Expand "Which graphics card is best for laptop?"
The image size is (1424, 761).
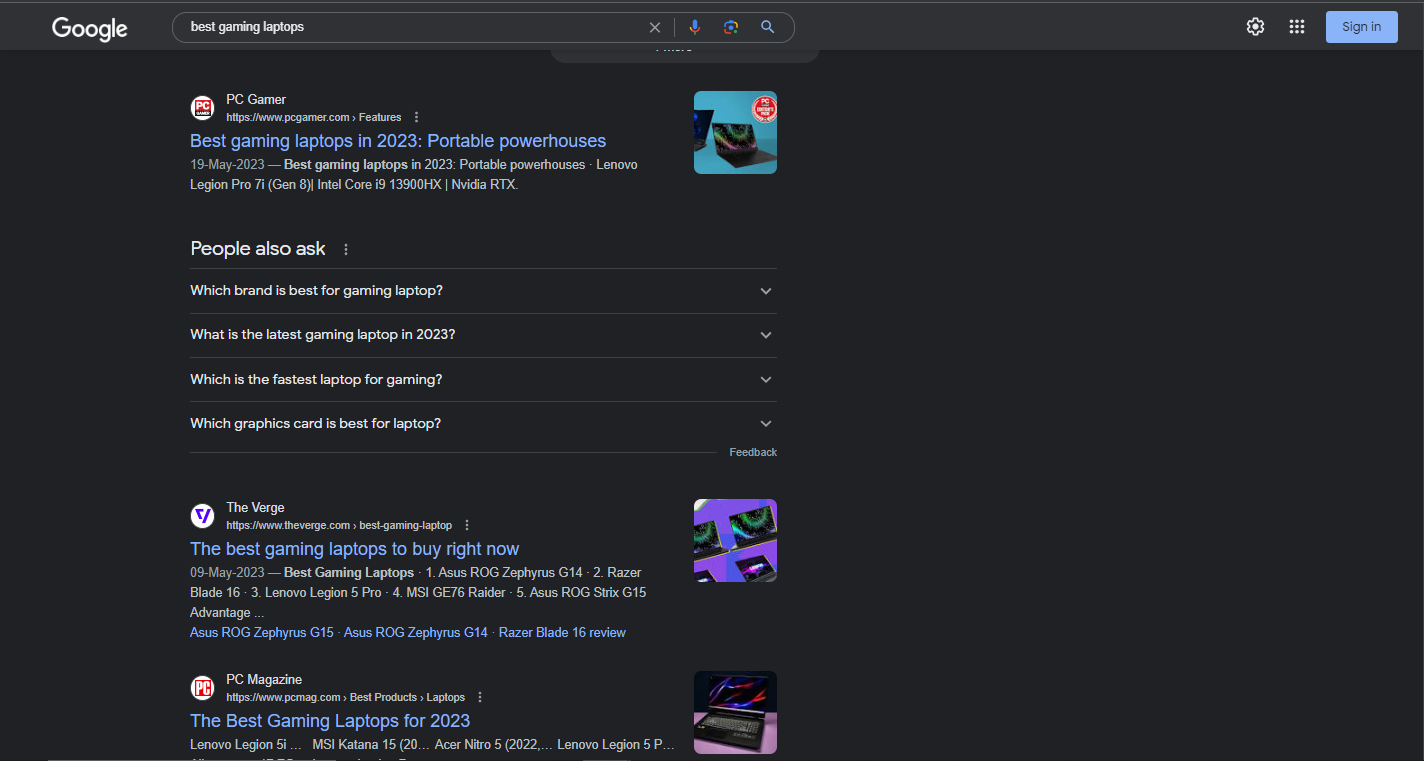pos(483,424)
